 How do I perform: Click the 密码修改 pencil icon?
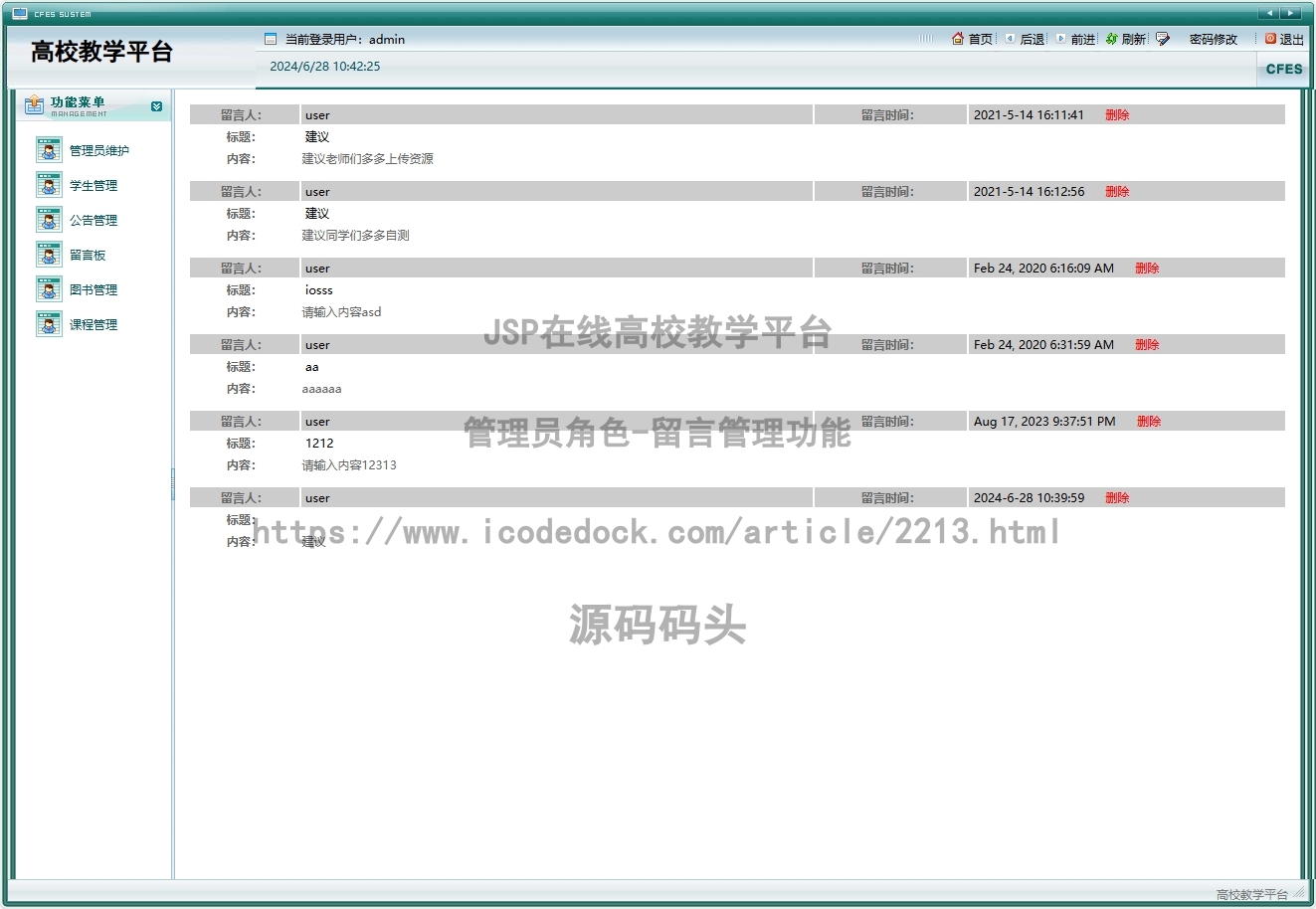(1163, 39)
